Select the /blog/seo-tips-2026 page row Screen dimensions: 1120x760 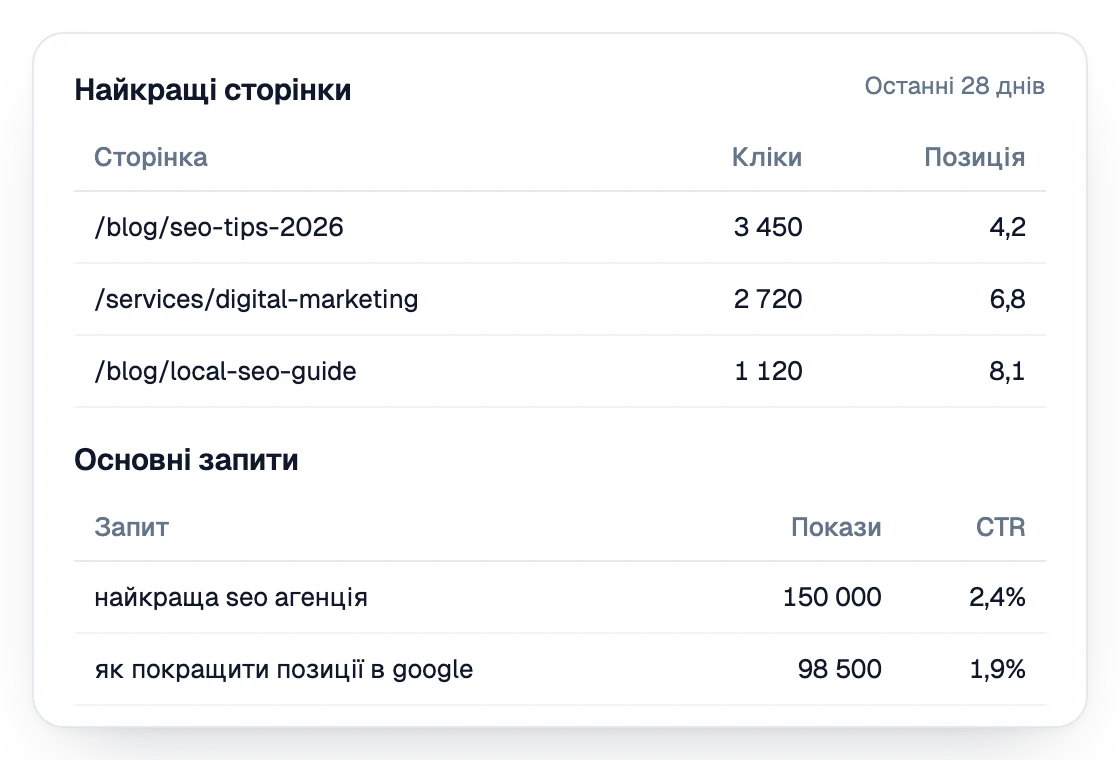560,227
